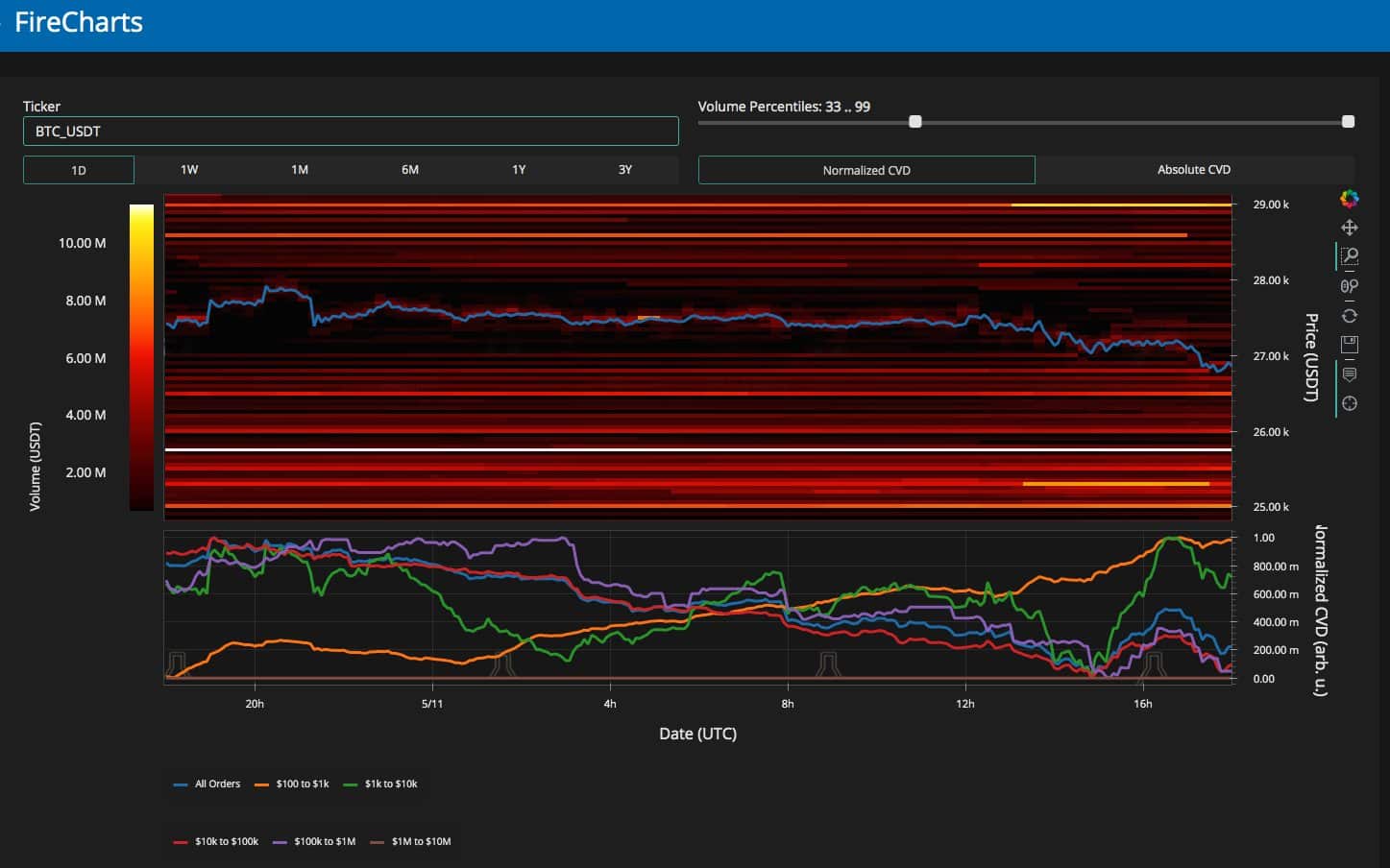
Task: Click the BTC_USDT ticker input field
Action: pyautogui.click(x=351, y=131)
